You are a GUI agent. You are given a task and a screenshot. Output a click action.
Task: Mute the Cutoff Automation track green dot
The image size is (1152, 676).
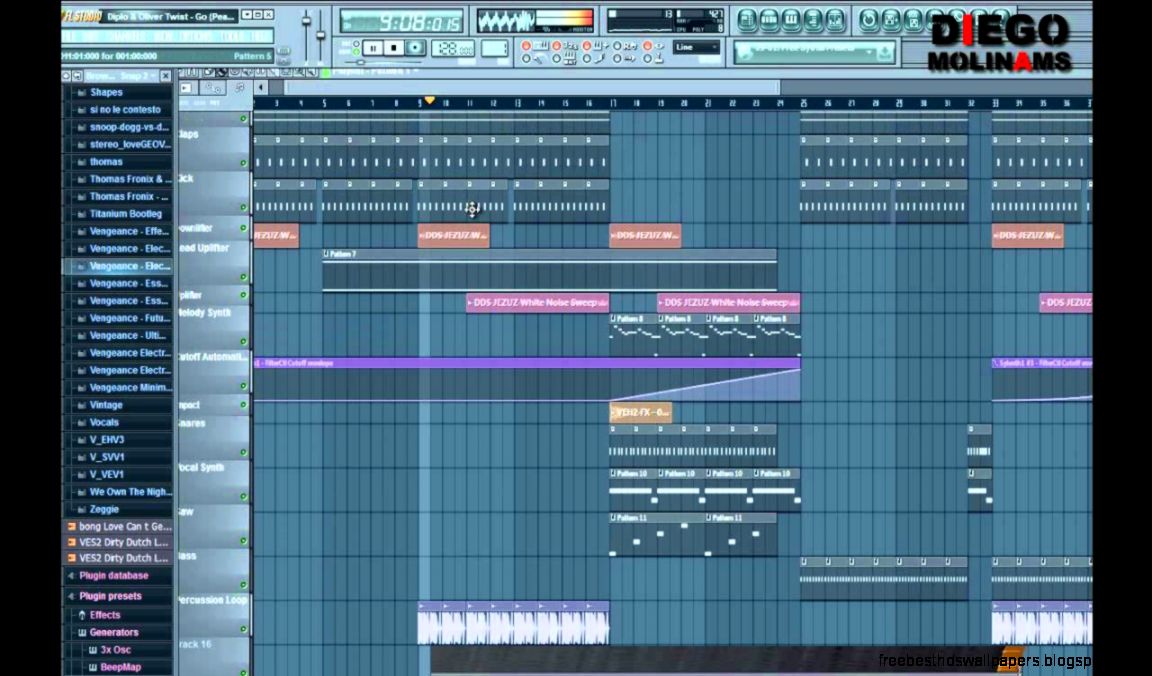(x=243, y=386)
